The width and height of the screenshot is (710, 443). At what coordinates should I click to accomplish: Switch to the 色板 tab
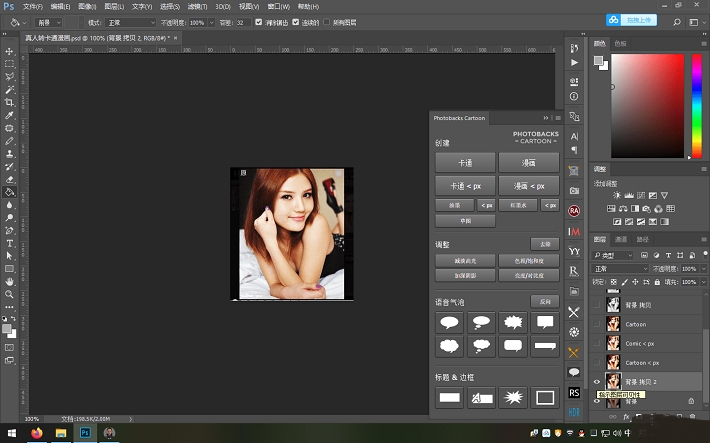pyautogui.click(x=620, y=43)
